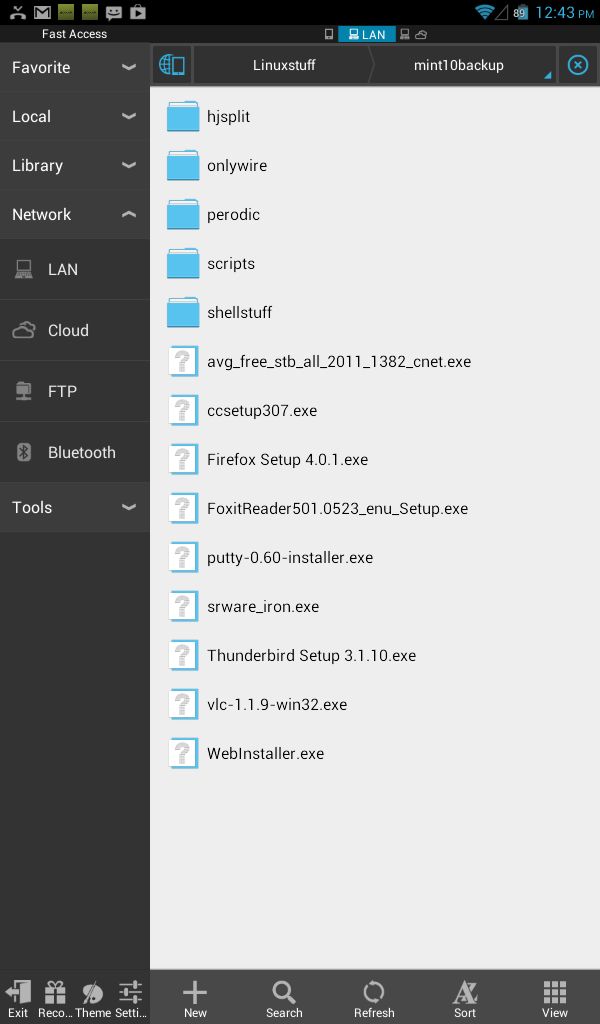Close the current window with X icon
600x1024 pixels.
pyautogui.click(x=578, y=65)
